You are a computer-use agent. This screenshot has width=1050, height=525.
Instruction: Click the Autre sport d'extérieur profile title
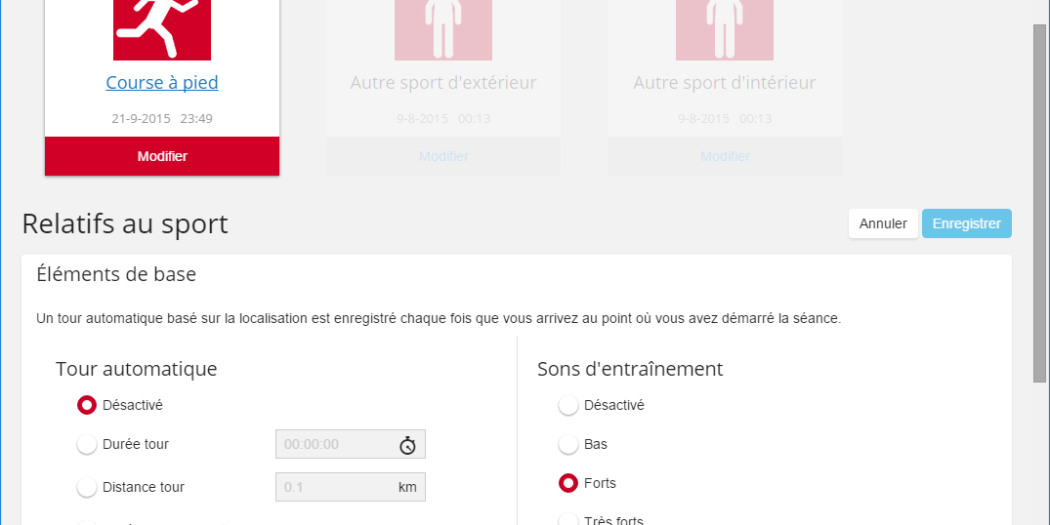[443, 83]
